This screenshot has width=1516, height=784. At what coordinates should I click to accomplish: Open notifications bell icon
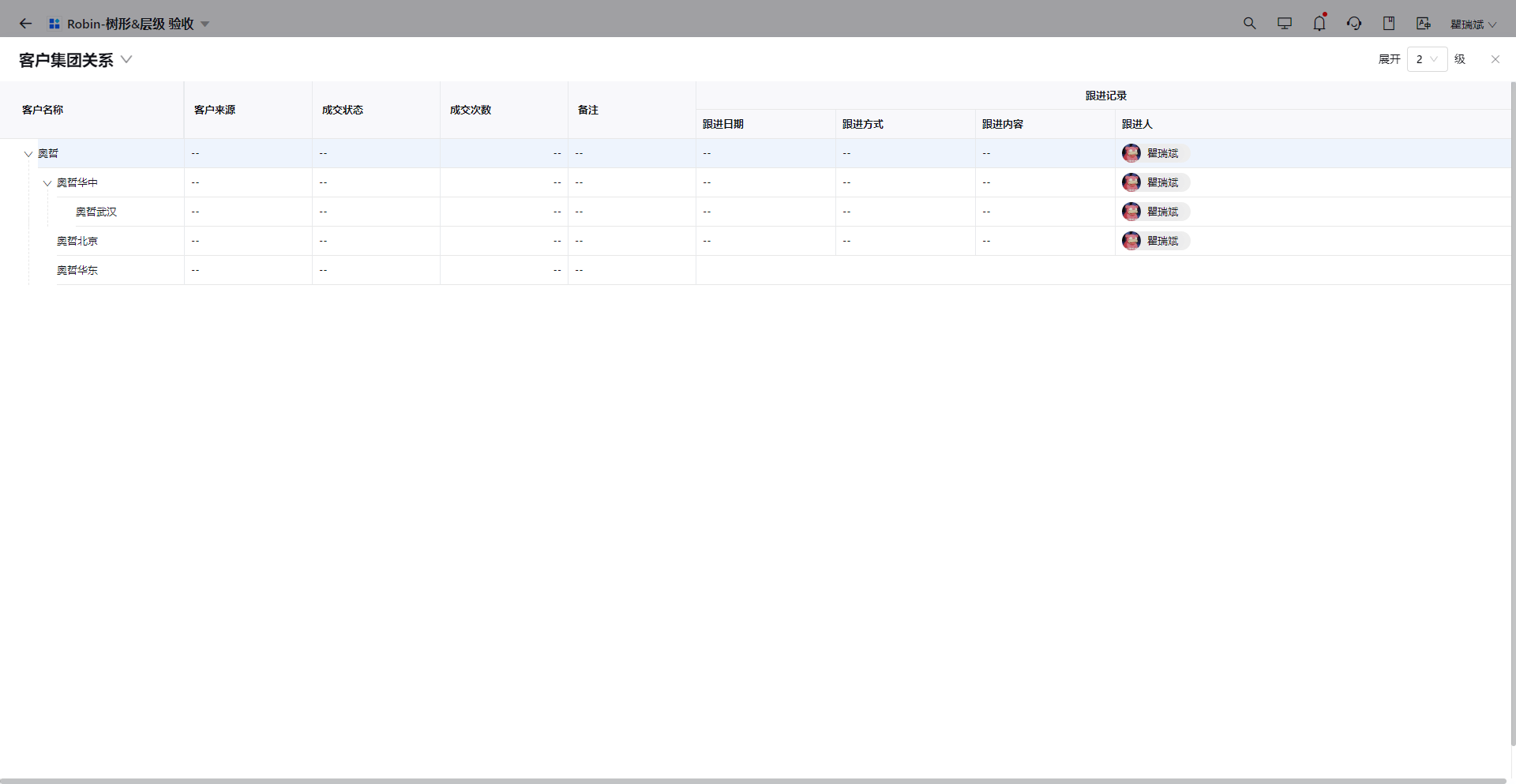1319,23
